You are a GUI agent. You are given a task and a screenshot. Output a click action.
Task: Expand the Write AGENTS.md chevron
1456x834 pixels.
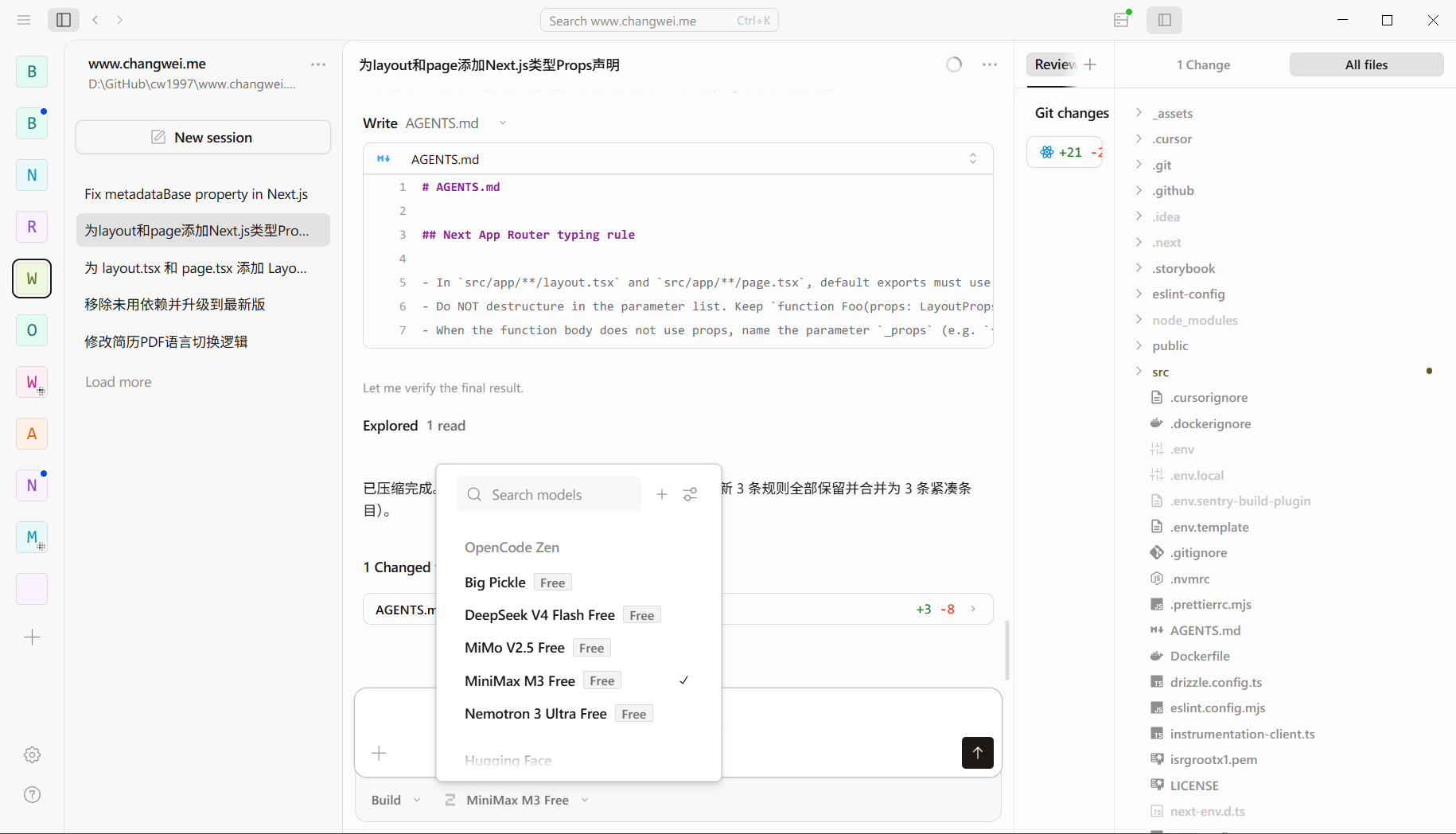[x=503, y=123]
